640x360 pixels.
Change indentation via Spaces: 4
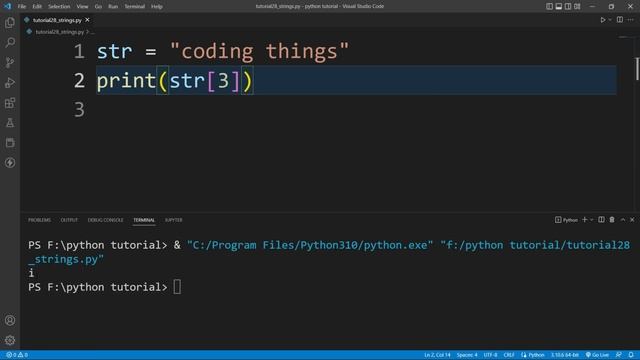click(x=467, y=355)
